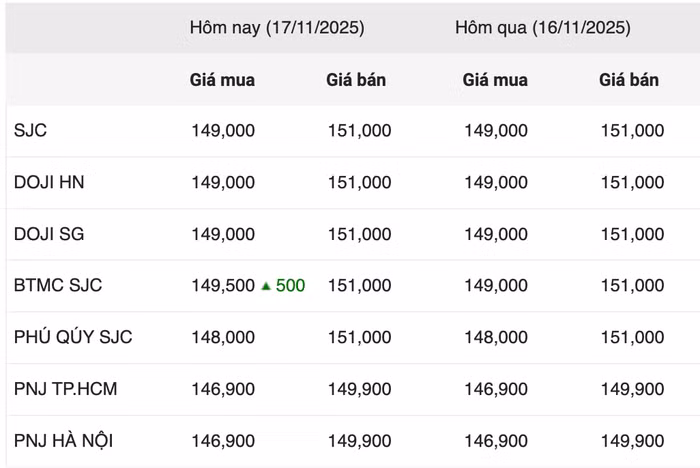Select the DOJI SG row label
Screen dimensions: 700x468
click(x=49, y=234)
